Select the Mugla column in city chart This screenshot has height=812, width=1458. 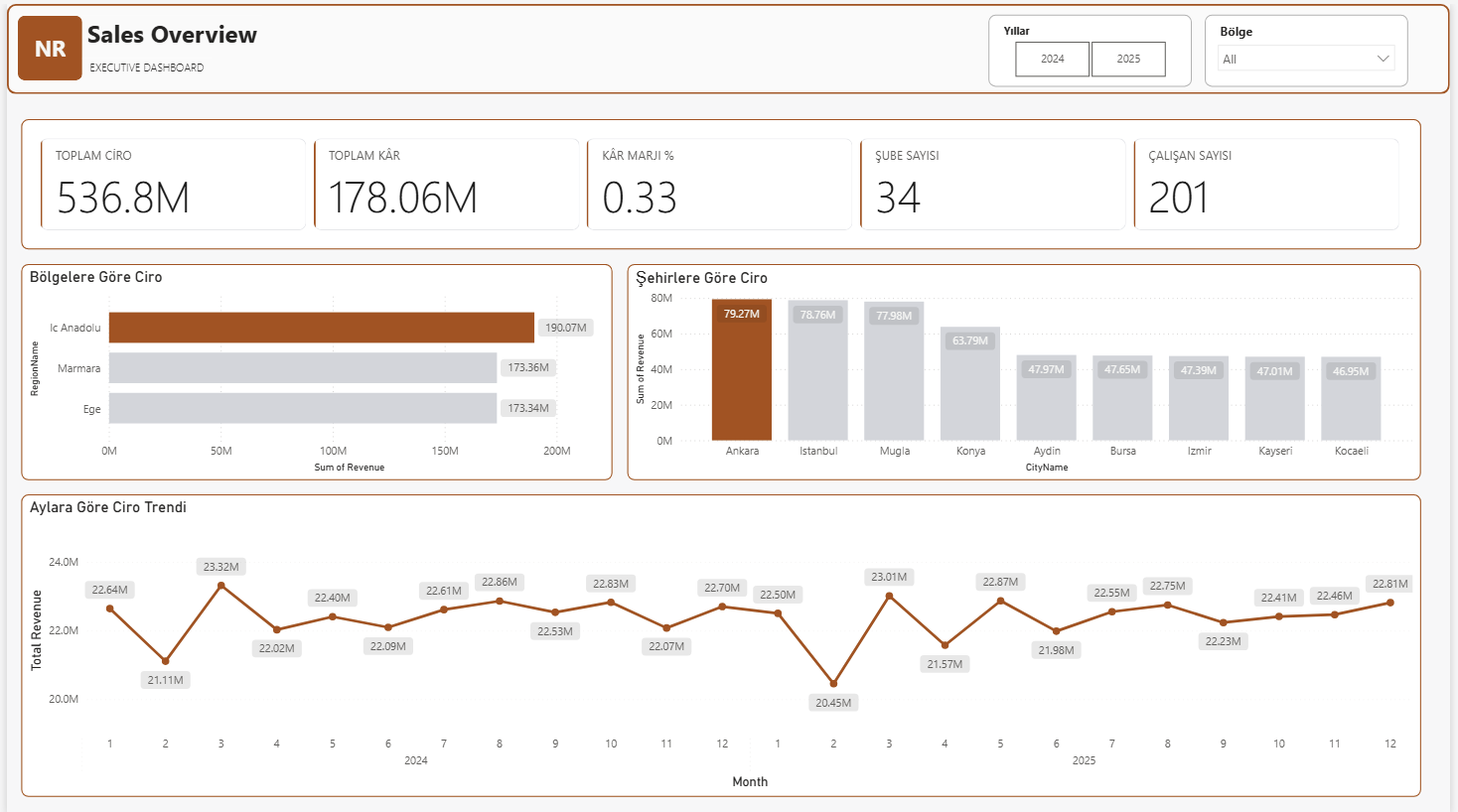(x=894, y=371)
